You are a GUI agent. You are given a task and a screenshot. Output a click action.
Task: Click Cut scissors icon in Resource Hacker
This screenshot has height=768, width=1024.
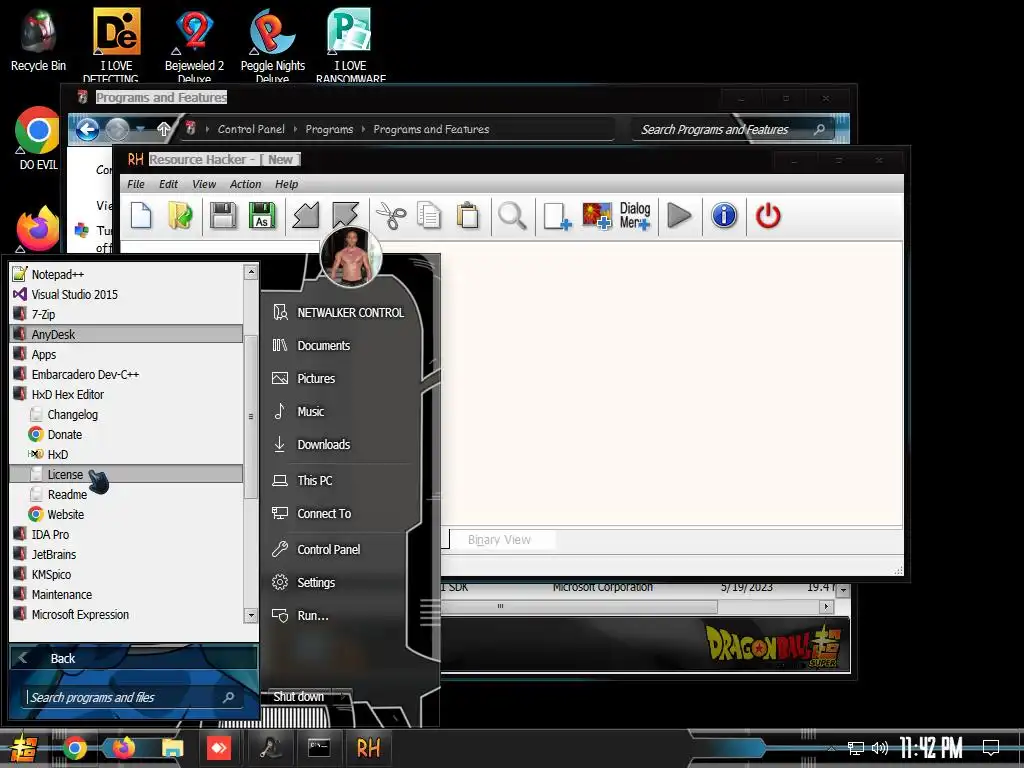click(x=391, y=216)
